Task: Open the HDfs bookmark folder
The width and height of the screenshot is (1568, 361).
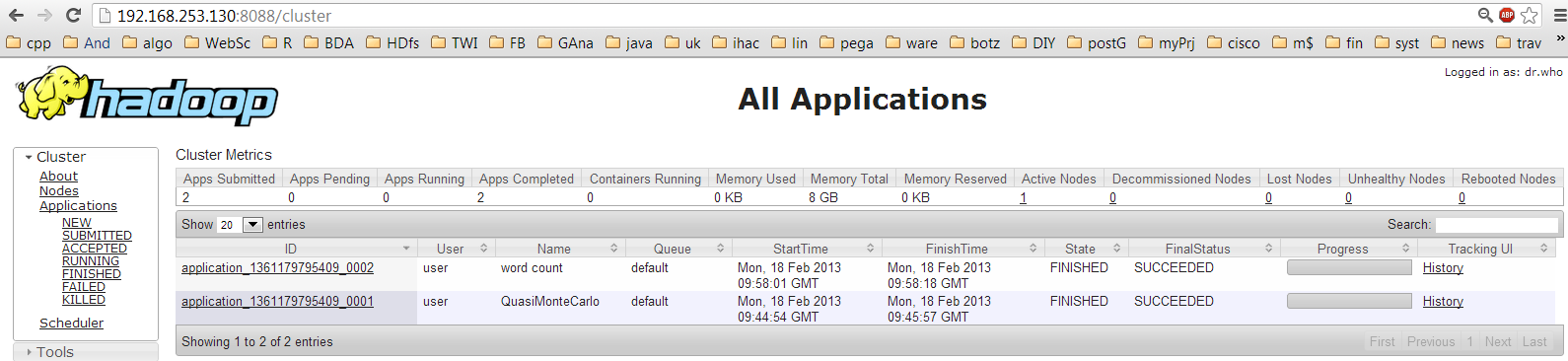Action: [392, 43]
